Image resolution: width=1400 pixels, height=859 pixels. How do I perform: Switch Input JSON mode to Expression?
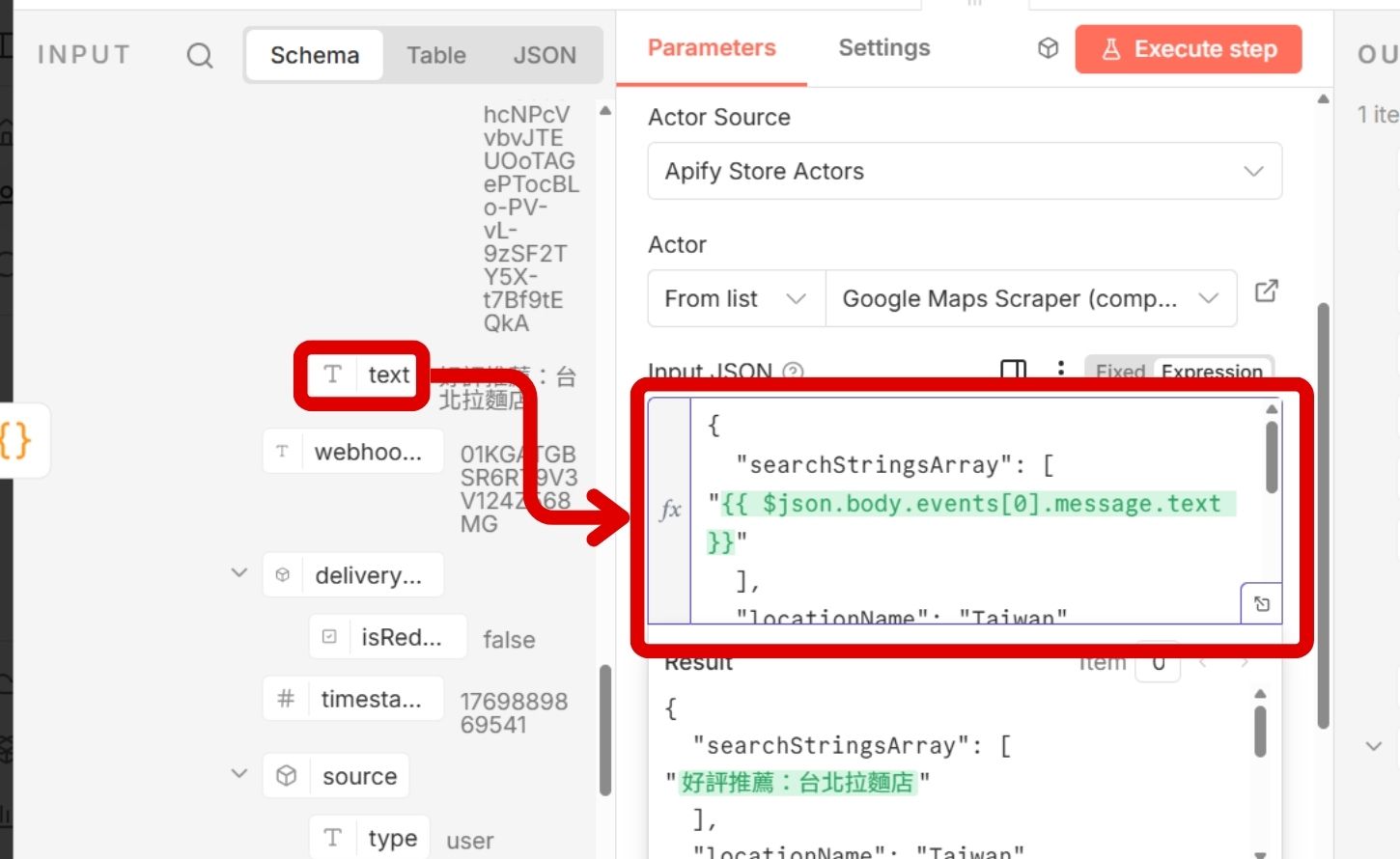pos(1212,372)
